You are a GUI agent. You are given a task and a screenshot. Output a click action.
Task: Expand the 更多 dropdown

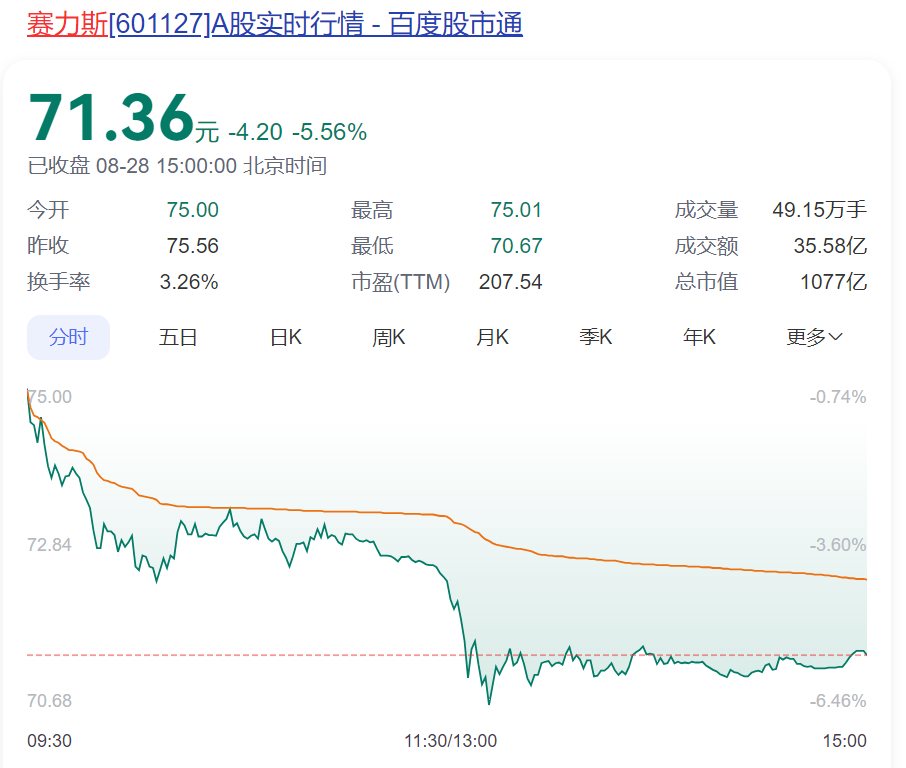814,337
